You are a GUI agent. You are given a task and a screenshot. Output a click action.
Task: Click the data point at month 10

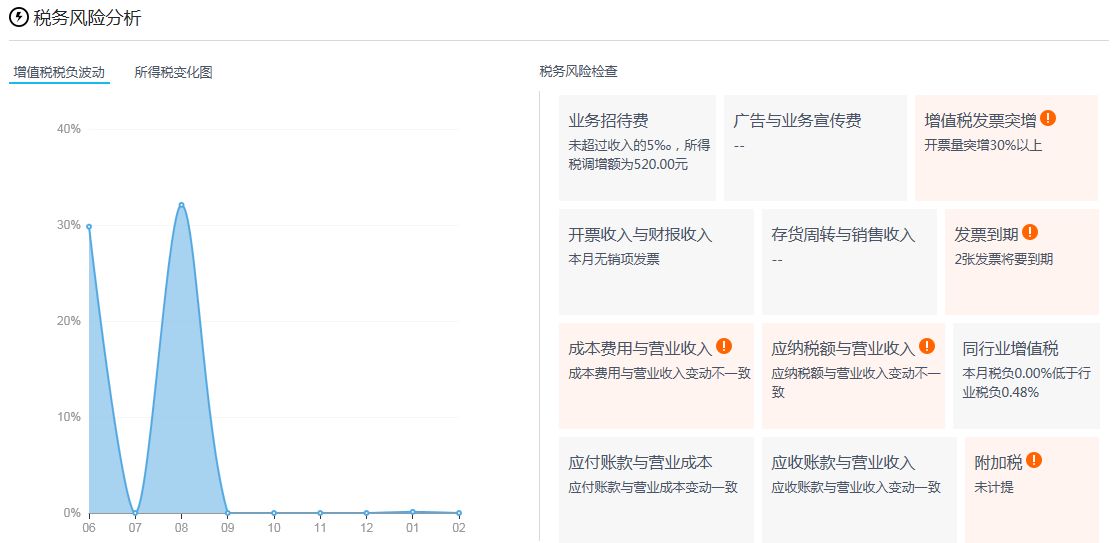[x=274, y=513]
